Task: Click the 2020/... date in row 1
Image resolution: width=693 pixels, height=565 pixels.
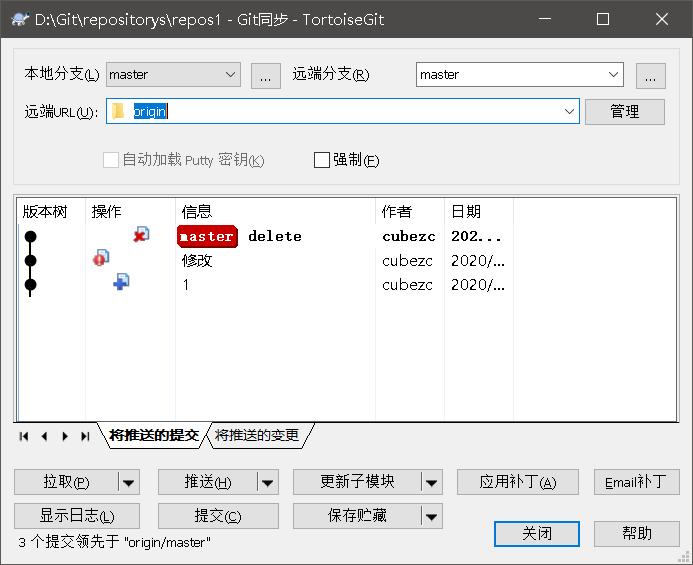Action: coord(478,285)
